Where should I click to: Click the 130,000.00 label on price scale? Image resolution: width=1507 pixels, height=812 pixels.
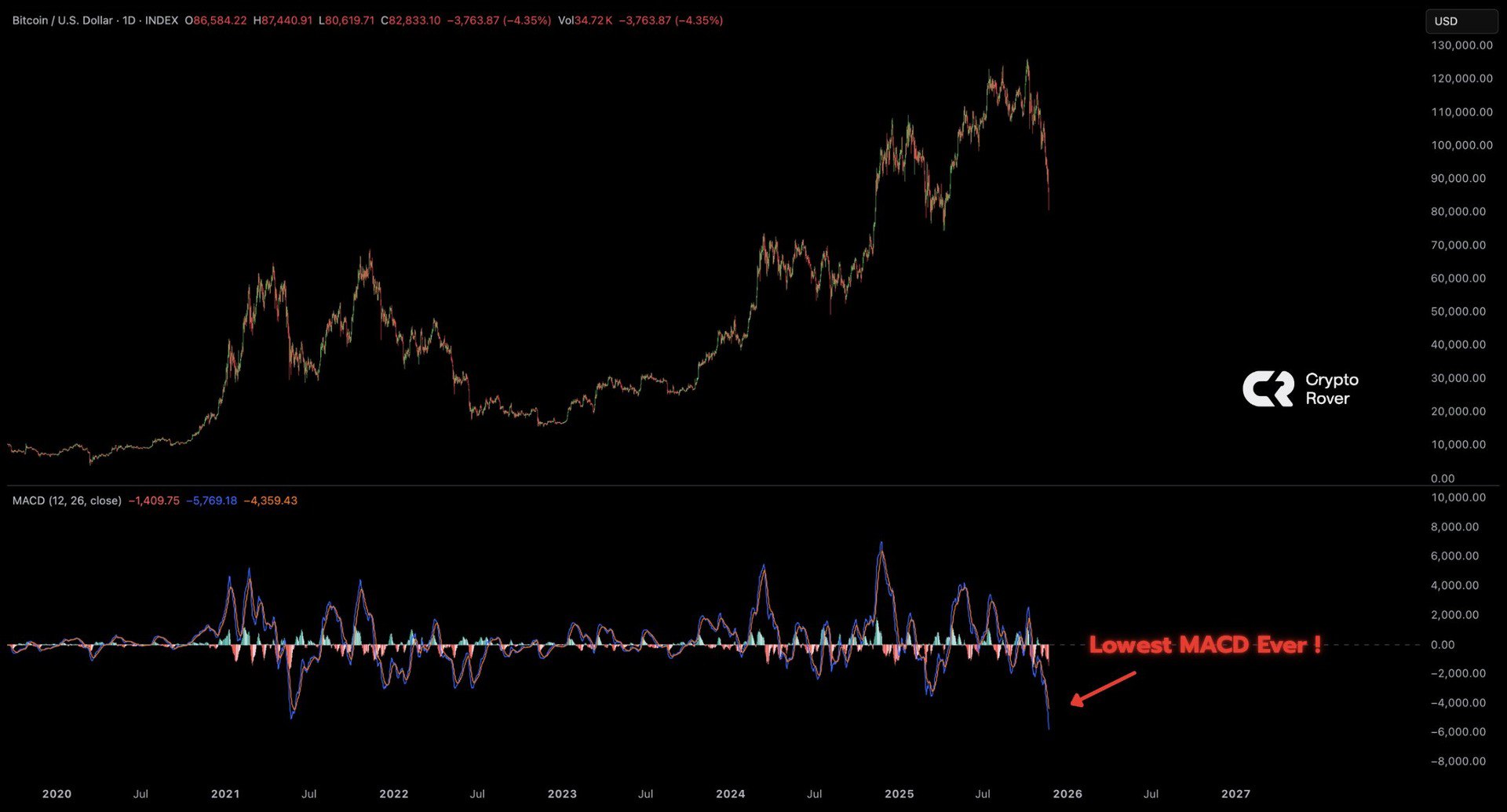1461,46
